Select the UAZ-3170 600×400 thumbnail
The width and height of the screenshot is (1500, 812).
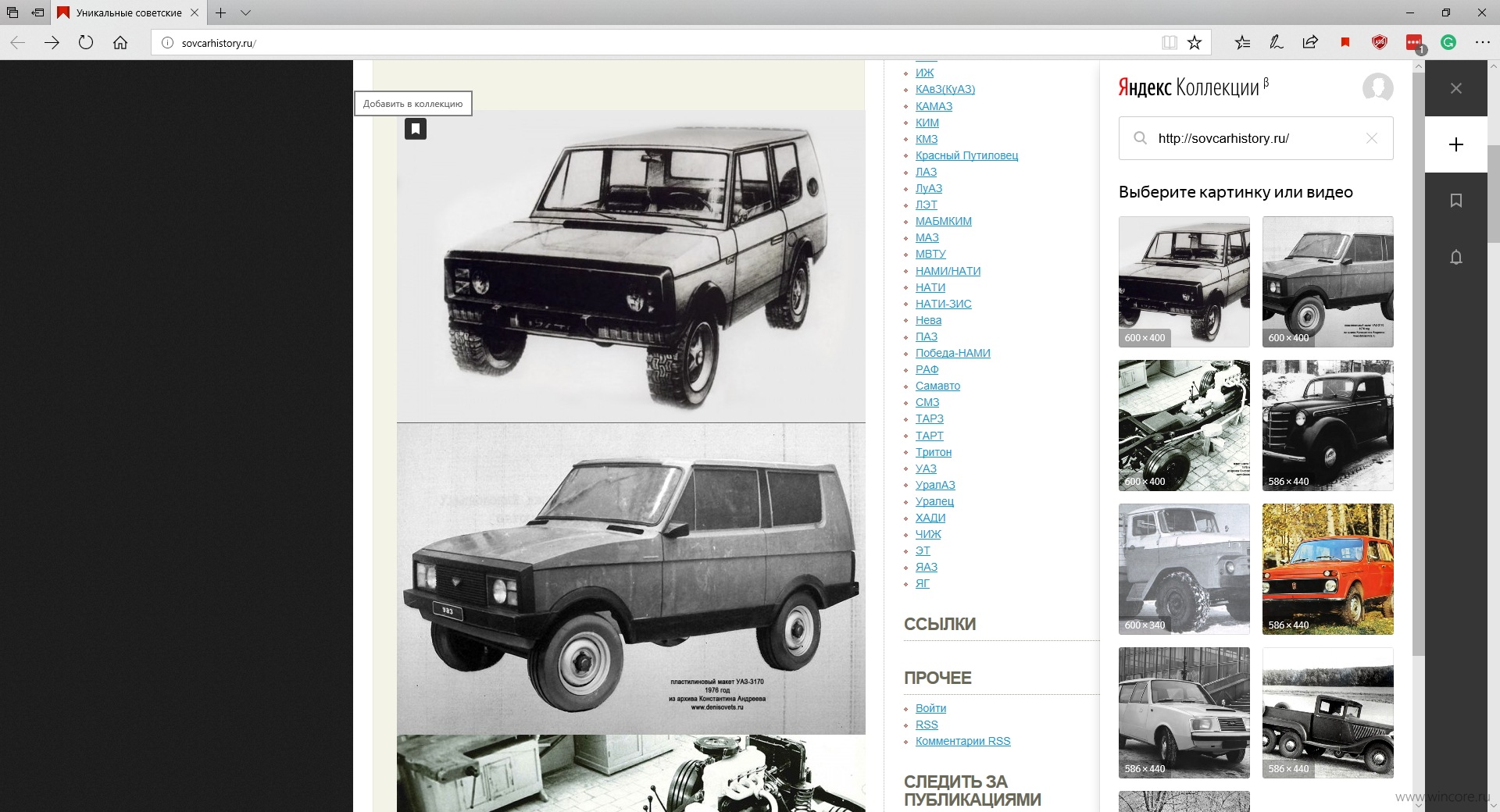[x=1328, y=282]
